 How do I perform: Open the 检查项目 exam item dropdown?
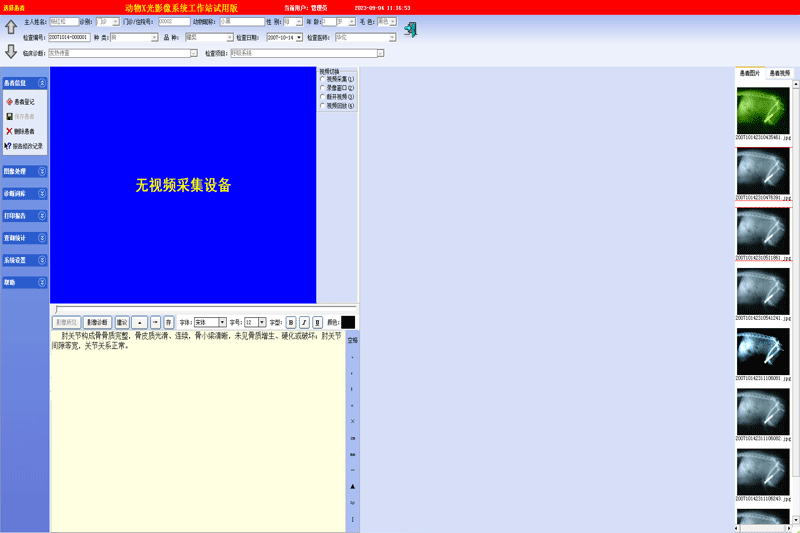point(380,53)
